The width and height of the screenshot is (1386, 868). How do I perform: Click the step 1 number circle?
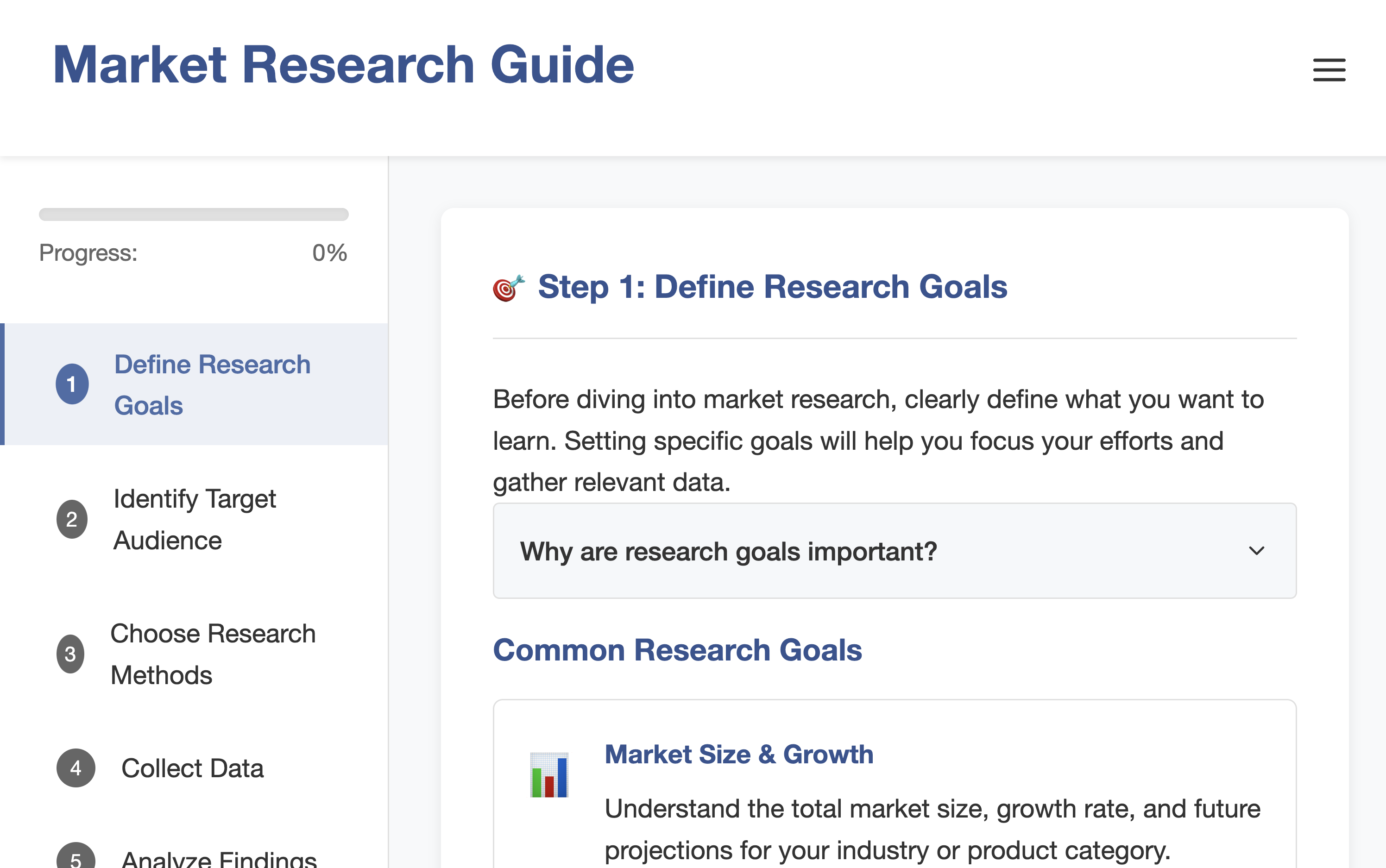(72, 384)
